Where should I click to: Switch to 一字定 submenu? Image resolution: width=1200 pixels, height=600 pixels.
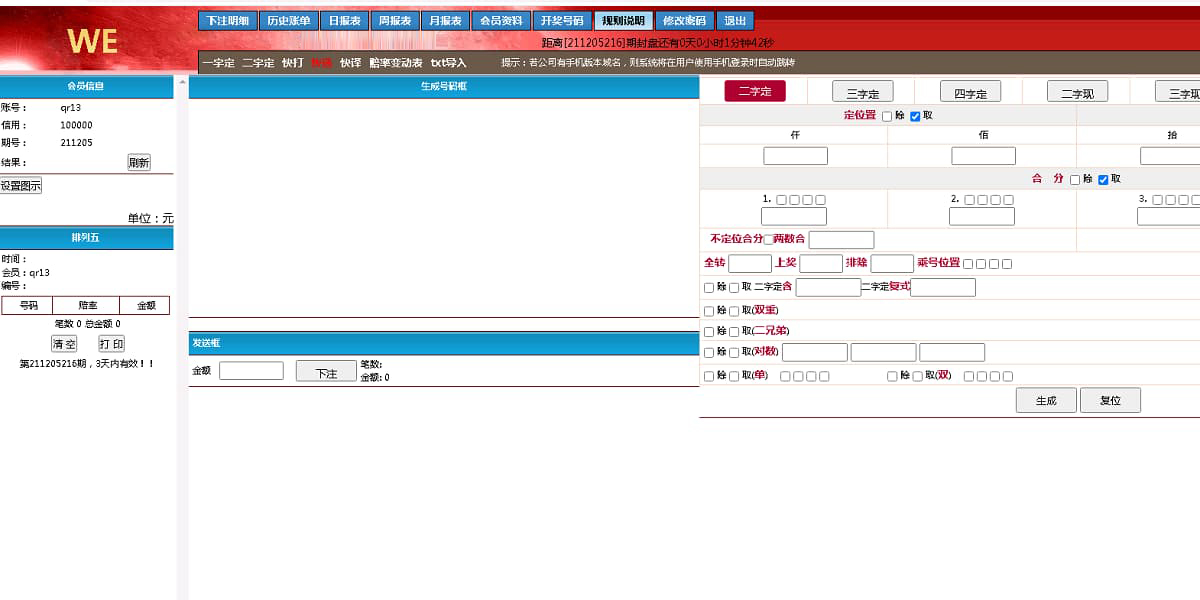[x=218, y=63]
